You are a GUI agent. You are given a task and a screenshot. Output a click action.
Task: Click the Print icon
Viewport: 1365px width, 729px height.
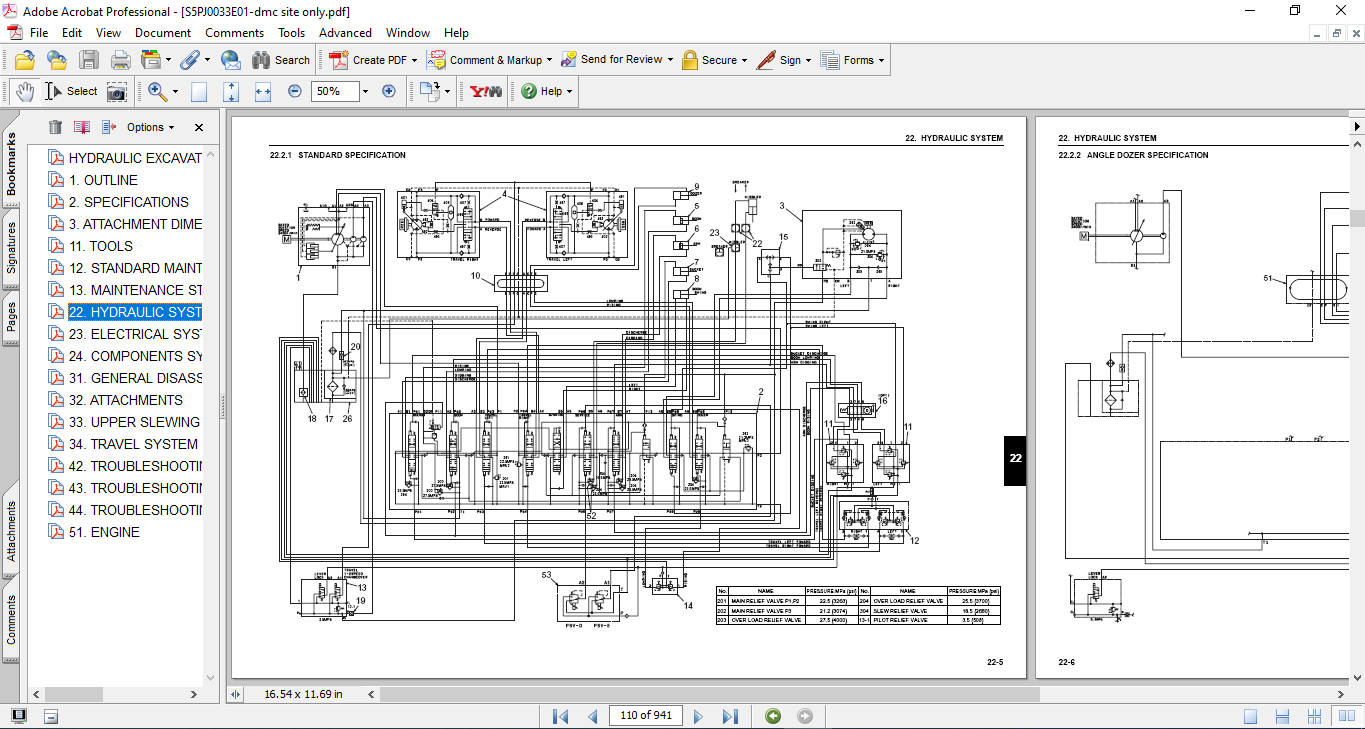[x=121, y=60]
